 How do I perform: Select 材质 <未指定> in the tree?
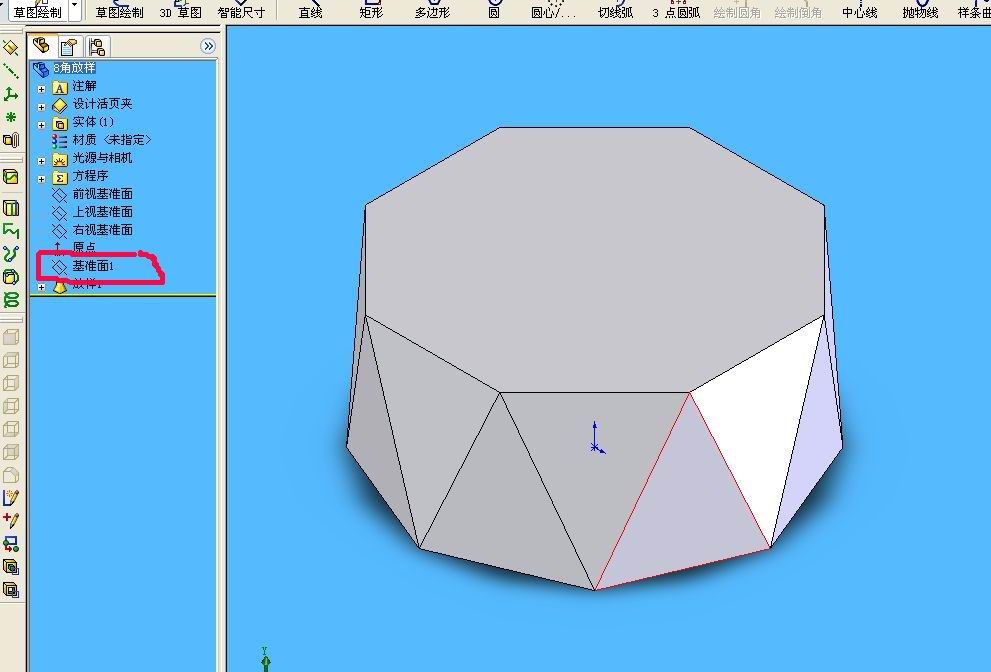tap(112, 140)
